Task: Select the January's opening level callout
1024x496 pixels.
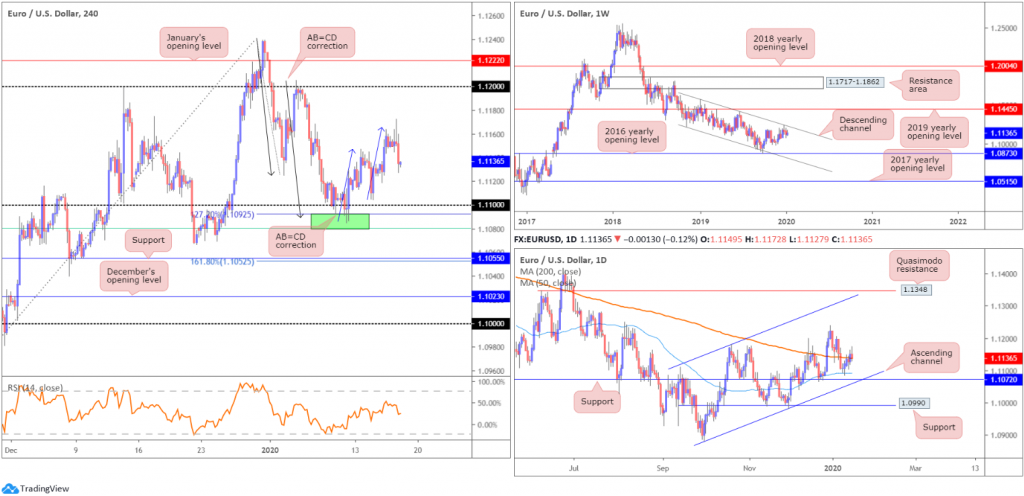Action: pos(193,41)
